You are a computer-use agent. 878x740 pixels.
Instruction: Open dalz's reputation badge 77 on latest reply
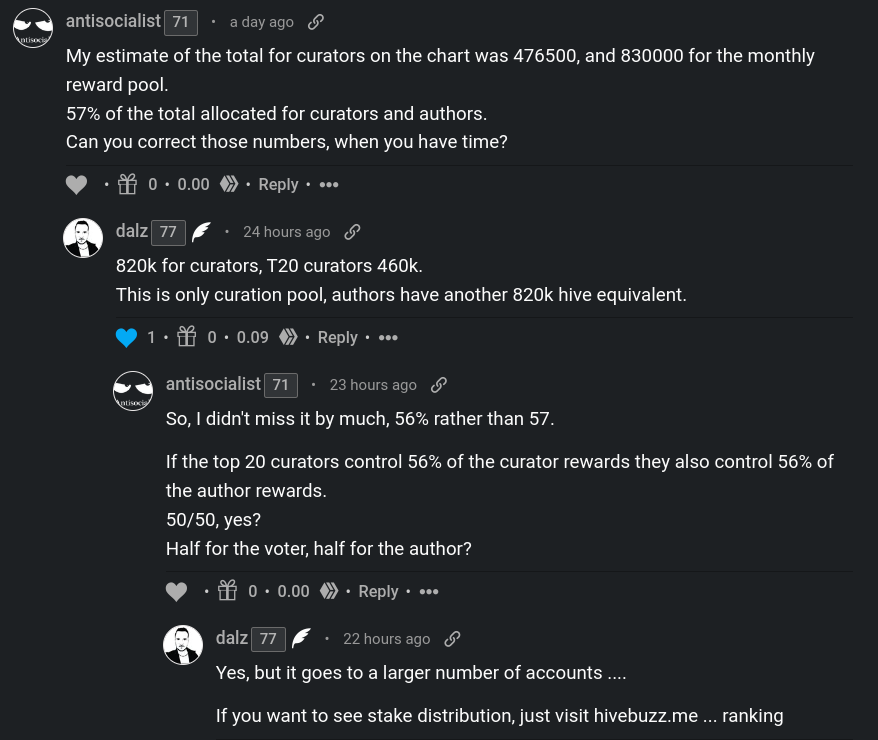coord(268,639)
